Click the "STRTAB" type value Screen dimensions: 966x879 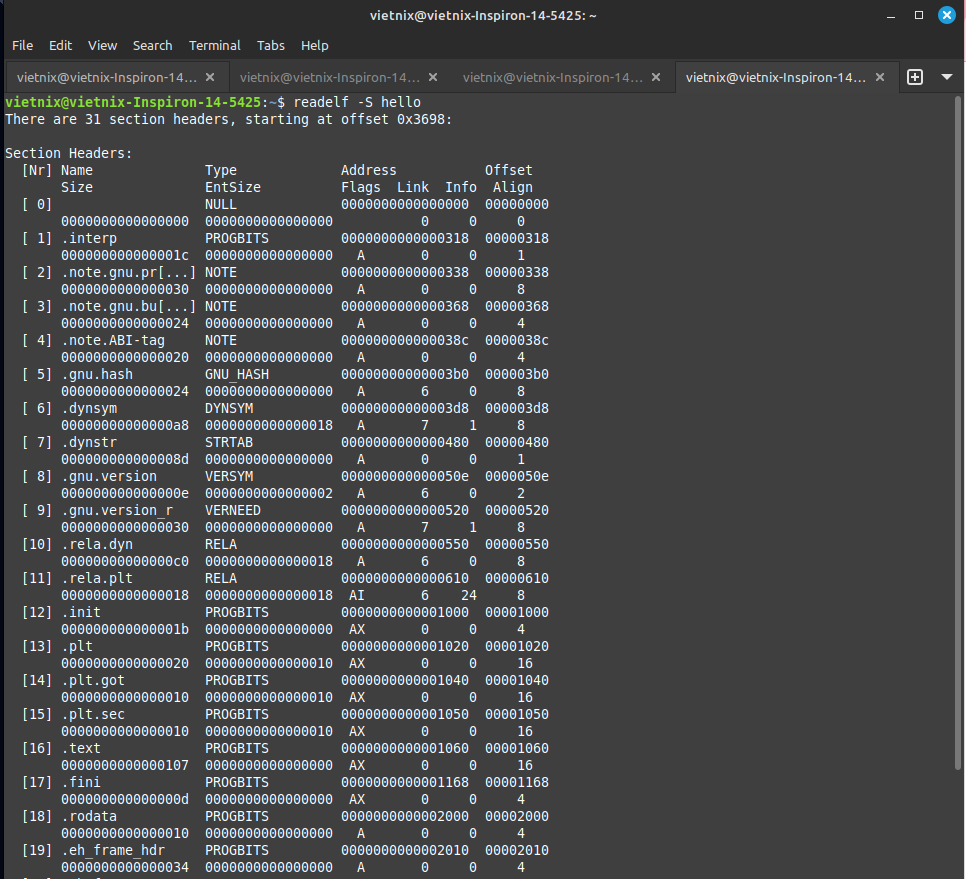click(229, 442)
